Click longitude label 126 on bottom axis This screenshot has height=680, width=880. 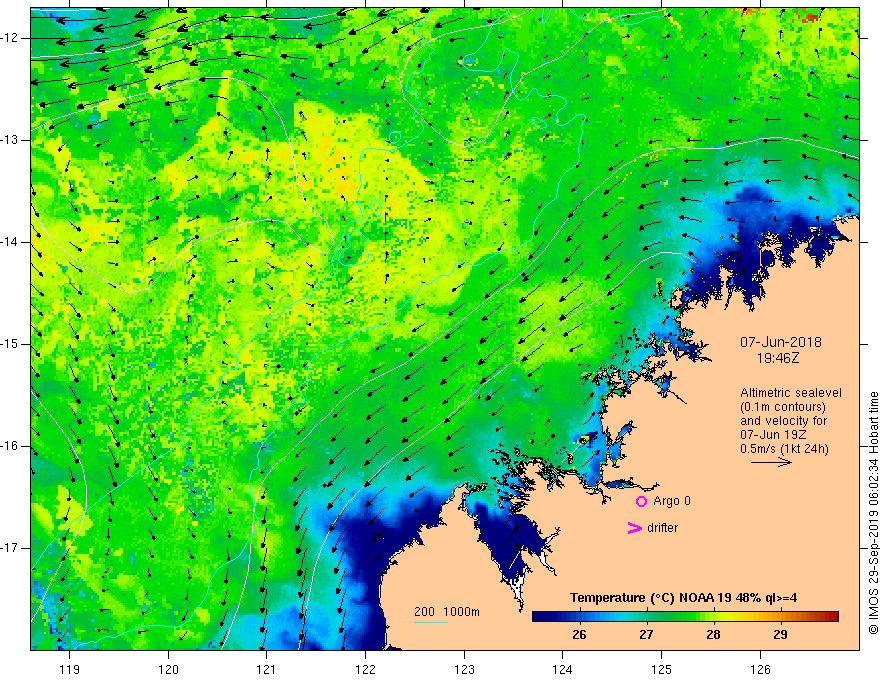pyautogui.click(x=760, y=669)
